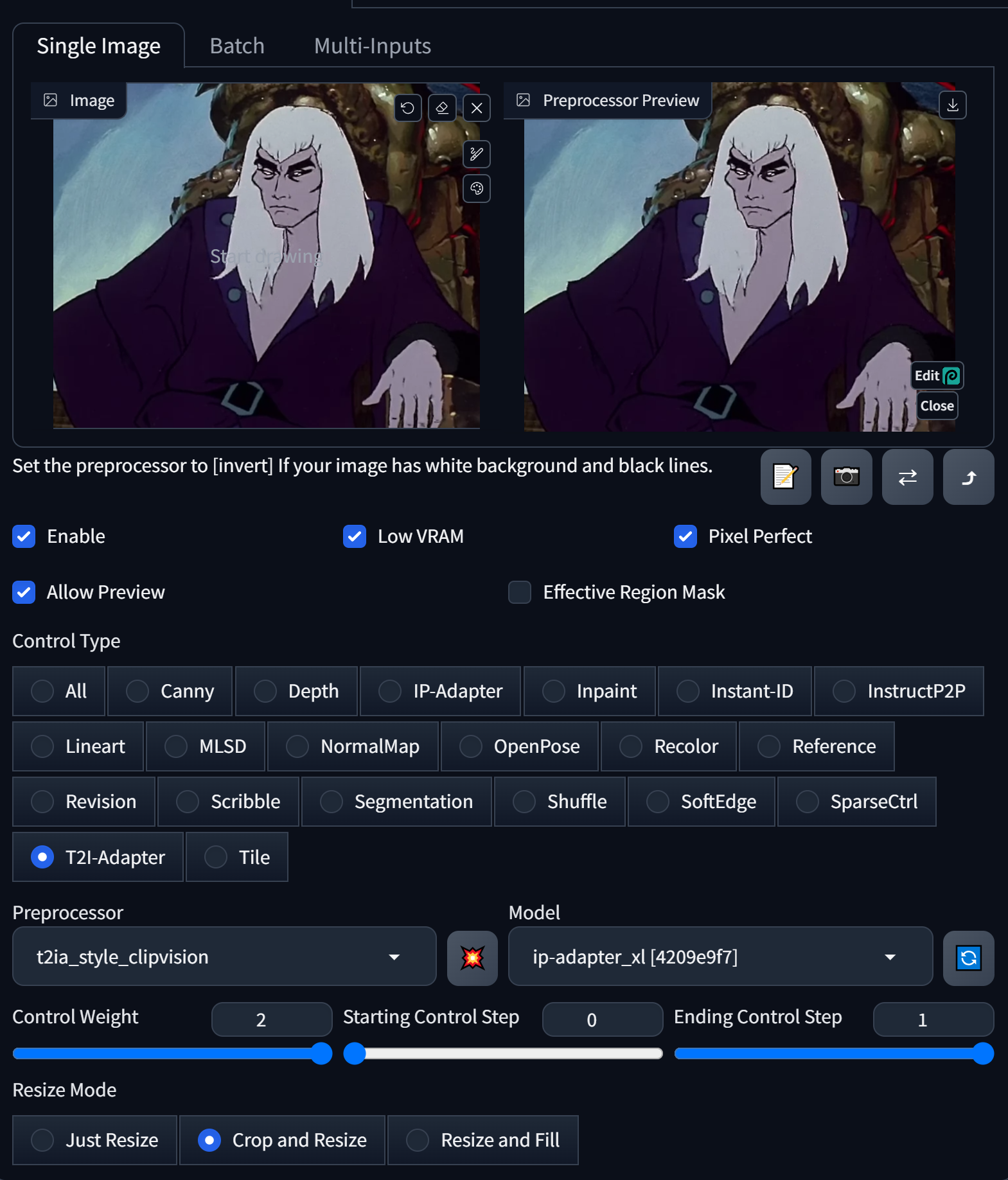The width and height of the screenshot is (1008, 1180).
Task: Click image icon beside Image label
Action: tap(51, 100)
